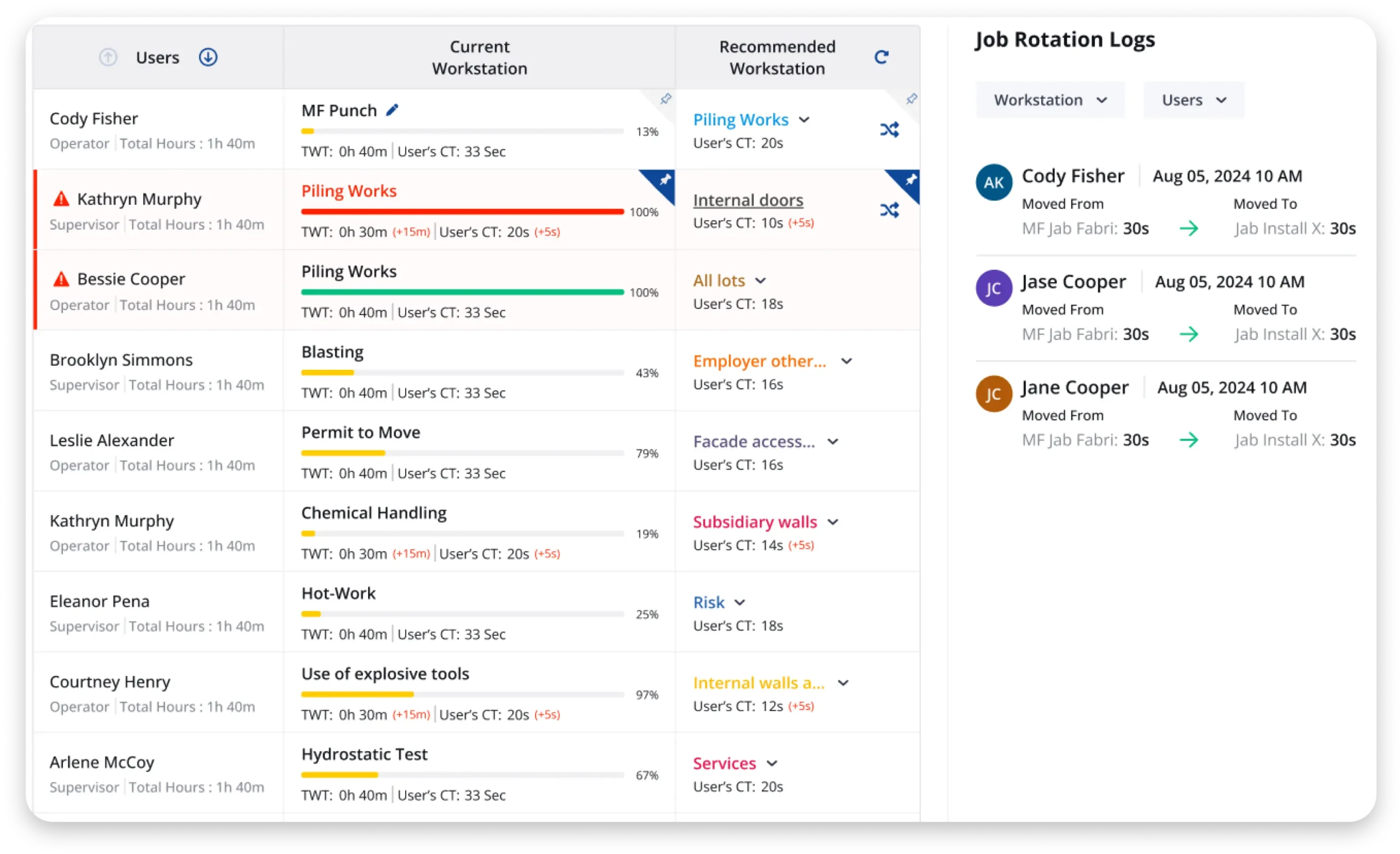Open the Services recommendation dropdown for Arlene McCoy
The width and height of the screenshot is (1400, 854).
pyautogui.click(x=772, y=764)
